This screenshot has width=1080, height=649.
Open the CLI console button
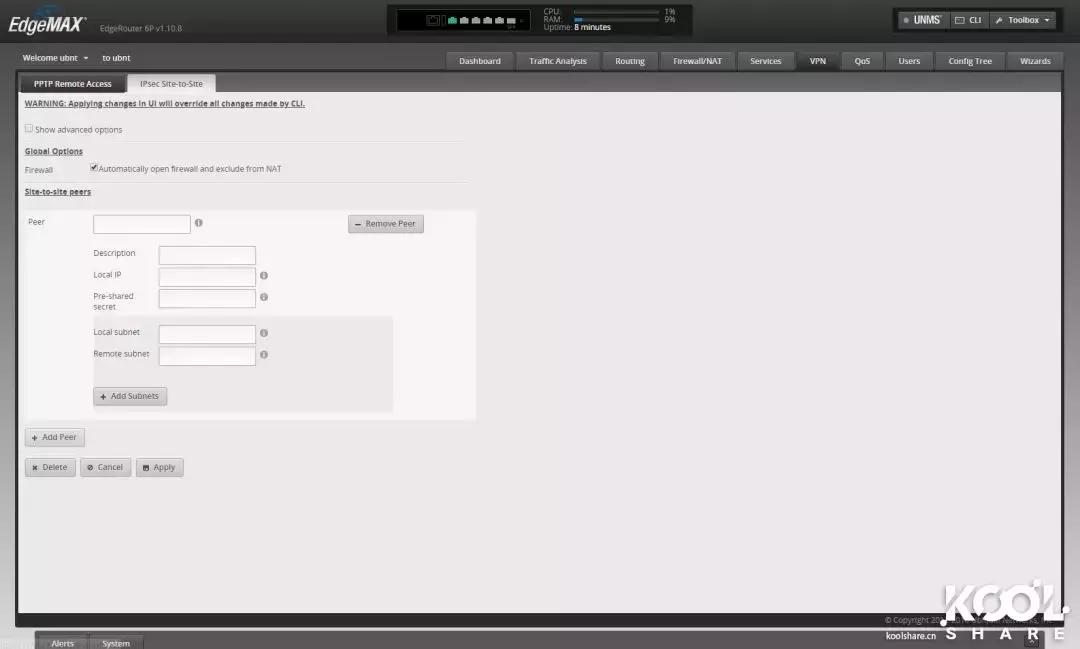click(x=968, y=20)
